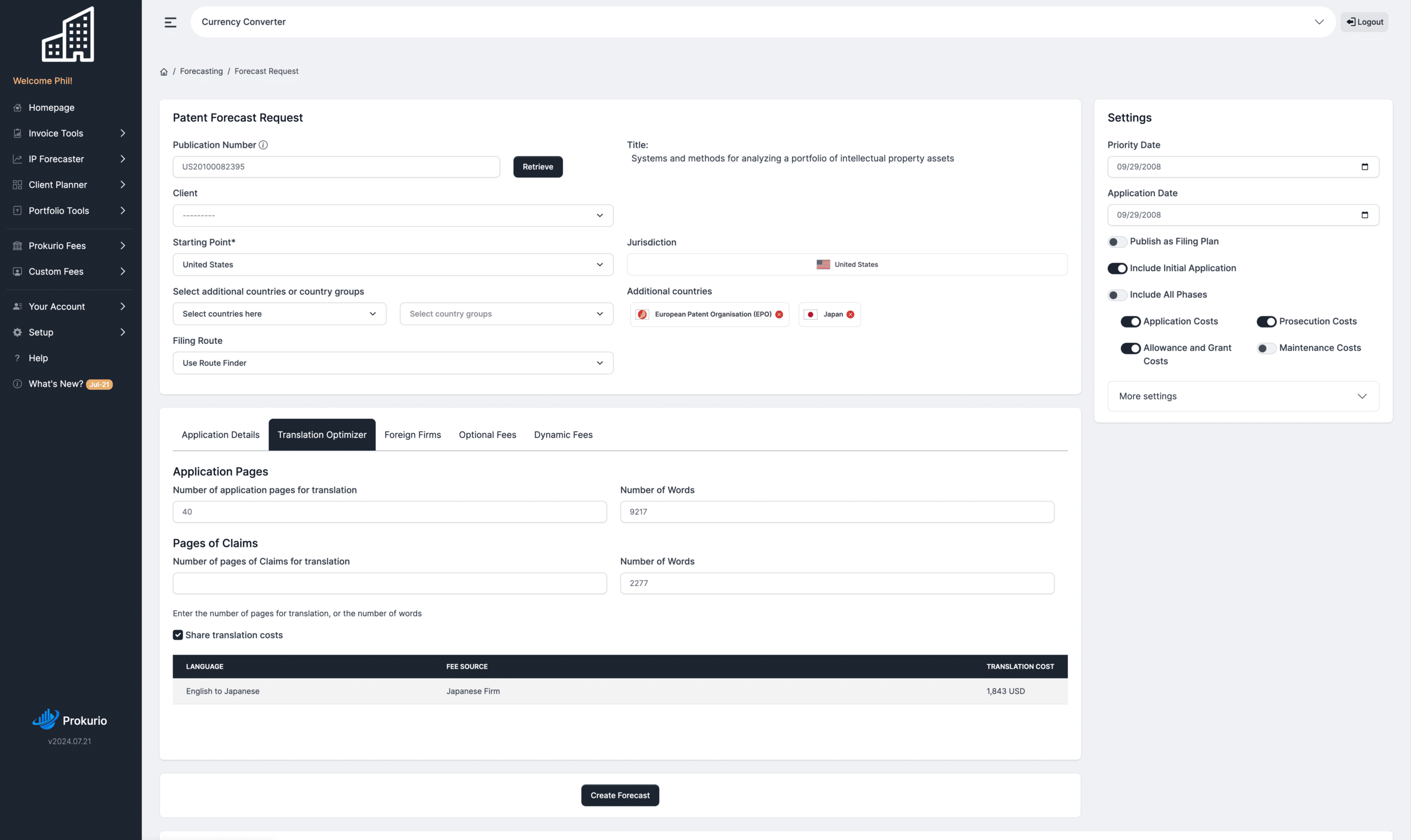
Task: Toggle Publish as Filing Plan switch
Action: tap(1117, 242)
